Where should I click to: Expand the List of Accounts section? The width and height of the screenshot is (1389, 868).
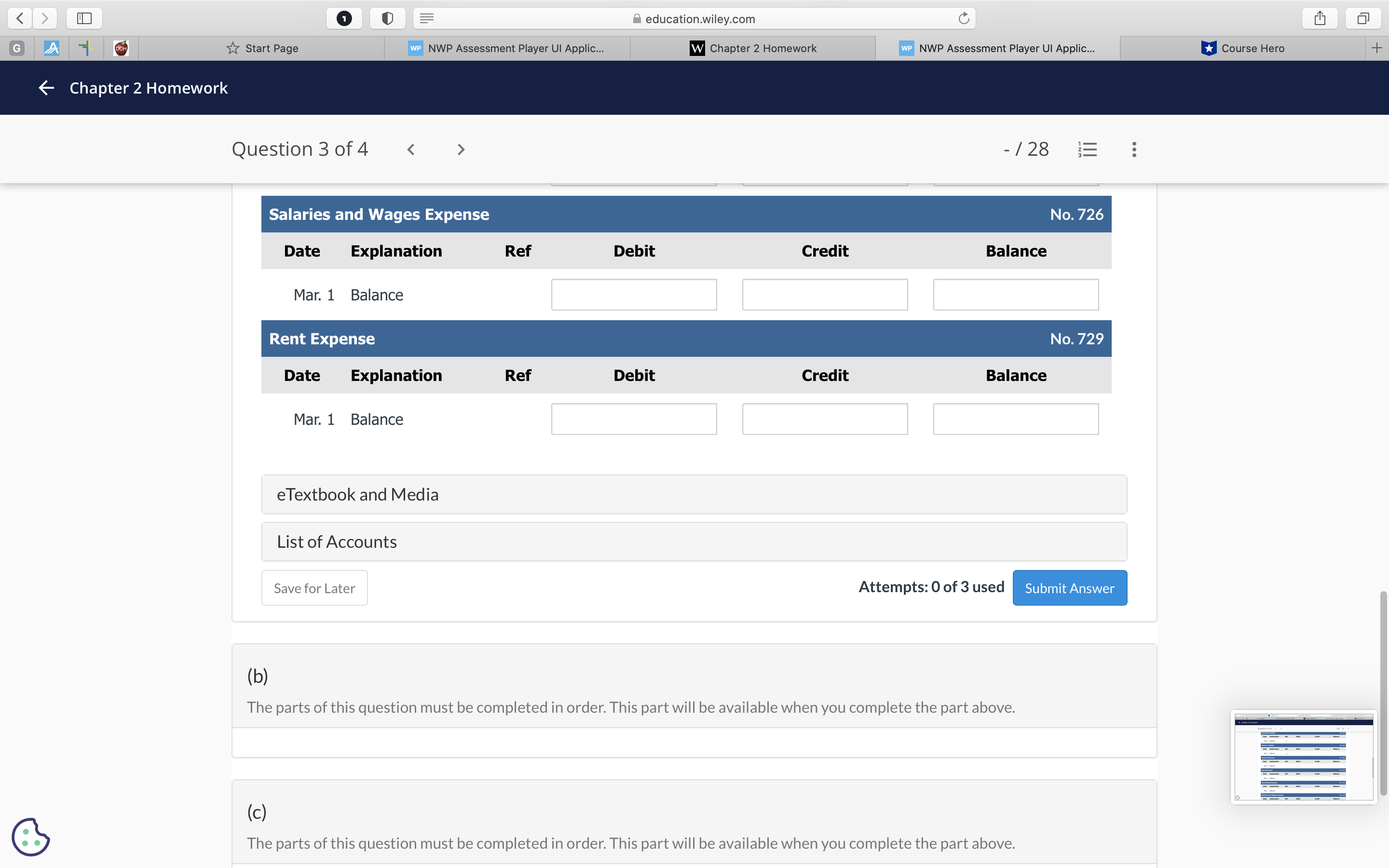(694, 542)
